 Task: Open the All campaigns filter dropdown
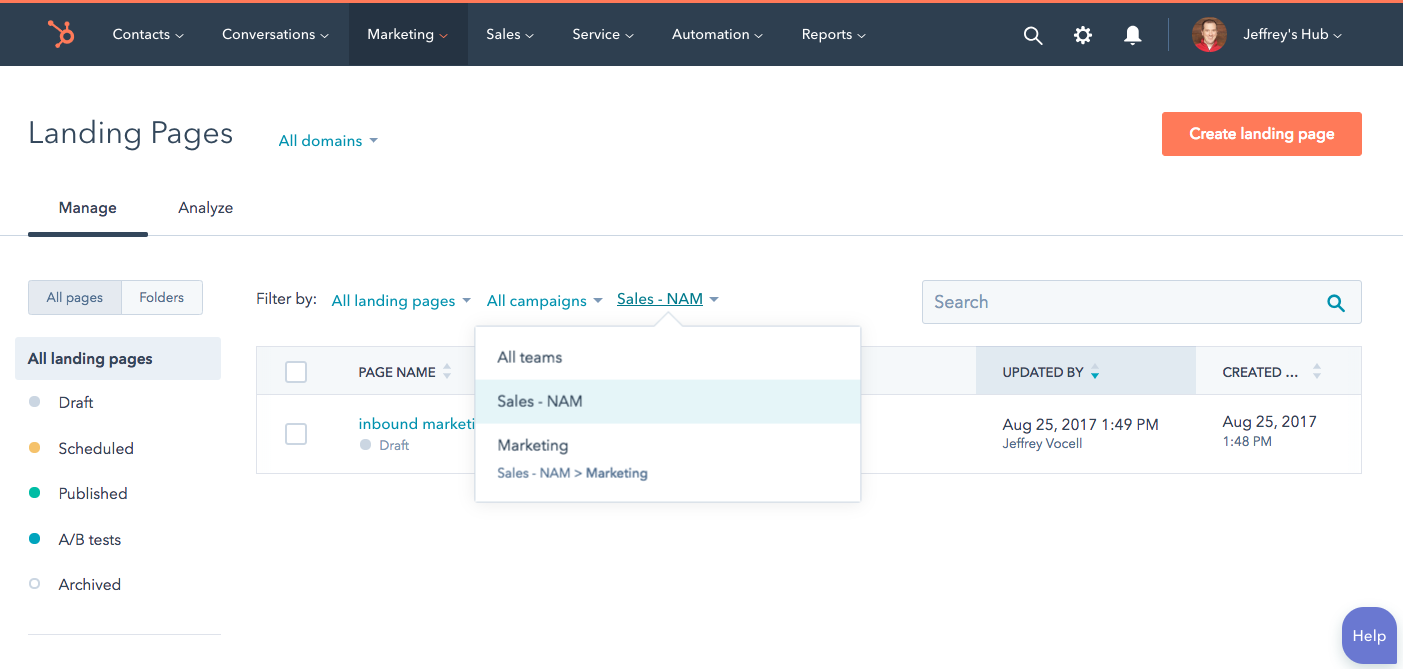click(x=544, y=301)
